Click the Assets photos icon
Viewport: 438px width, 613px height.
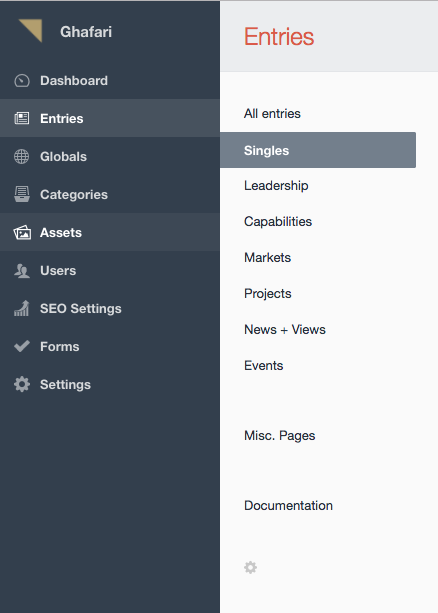[22, 233]
